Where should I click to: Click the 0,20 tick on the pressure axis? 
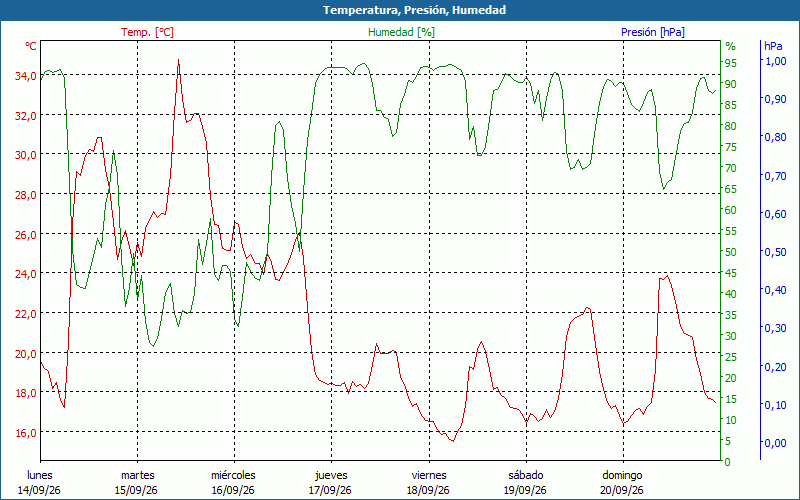tap(775, 366)
